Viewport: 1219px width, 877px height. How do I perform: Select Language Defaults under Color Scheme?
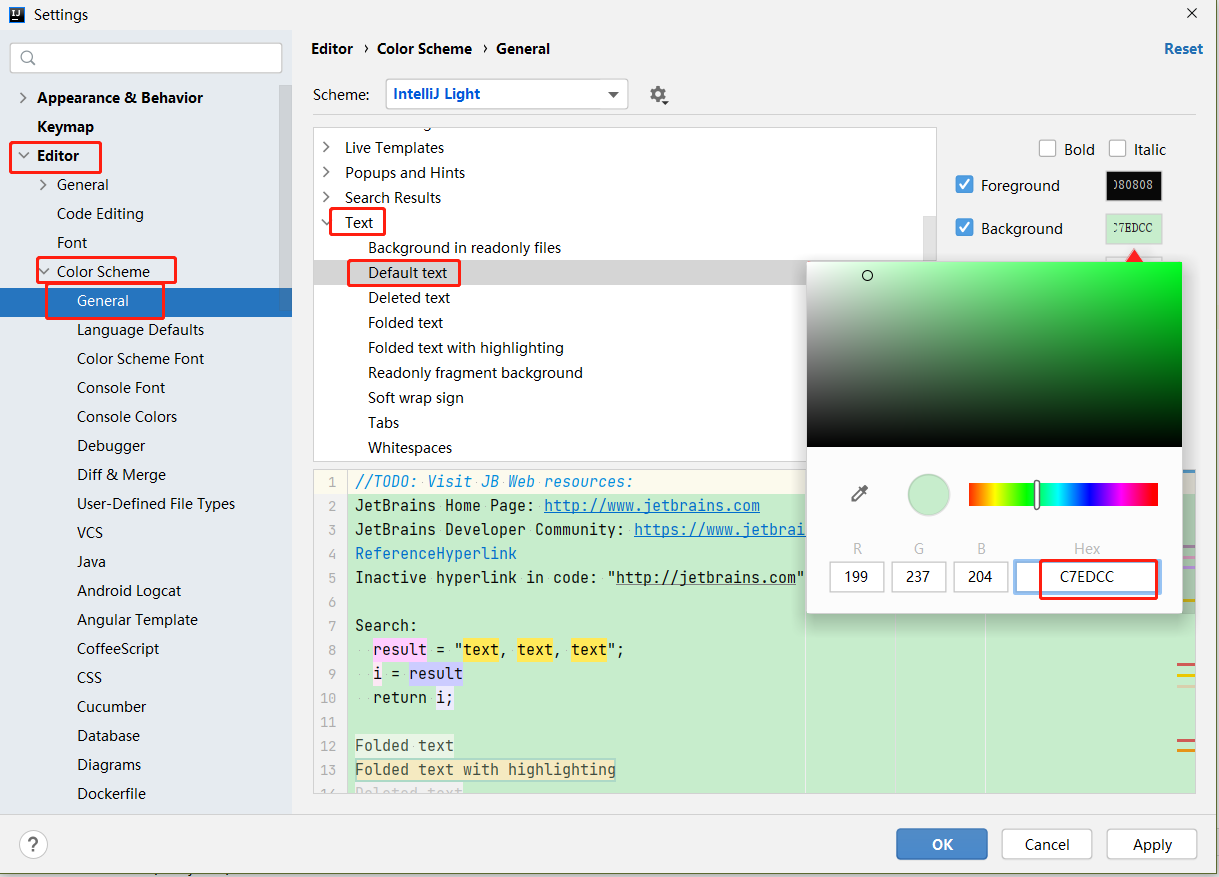coord(140,330)
